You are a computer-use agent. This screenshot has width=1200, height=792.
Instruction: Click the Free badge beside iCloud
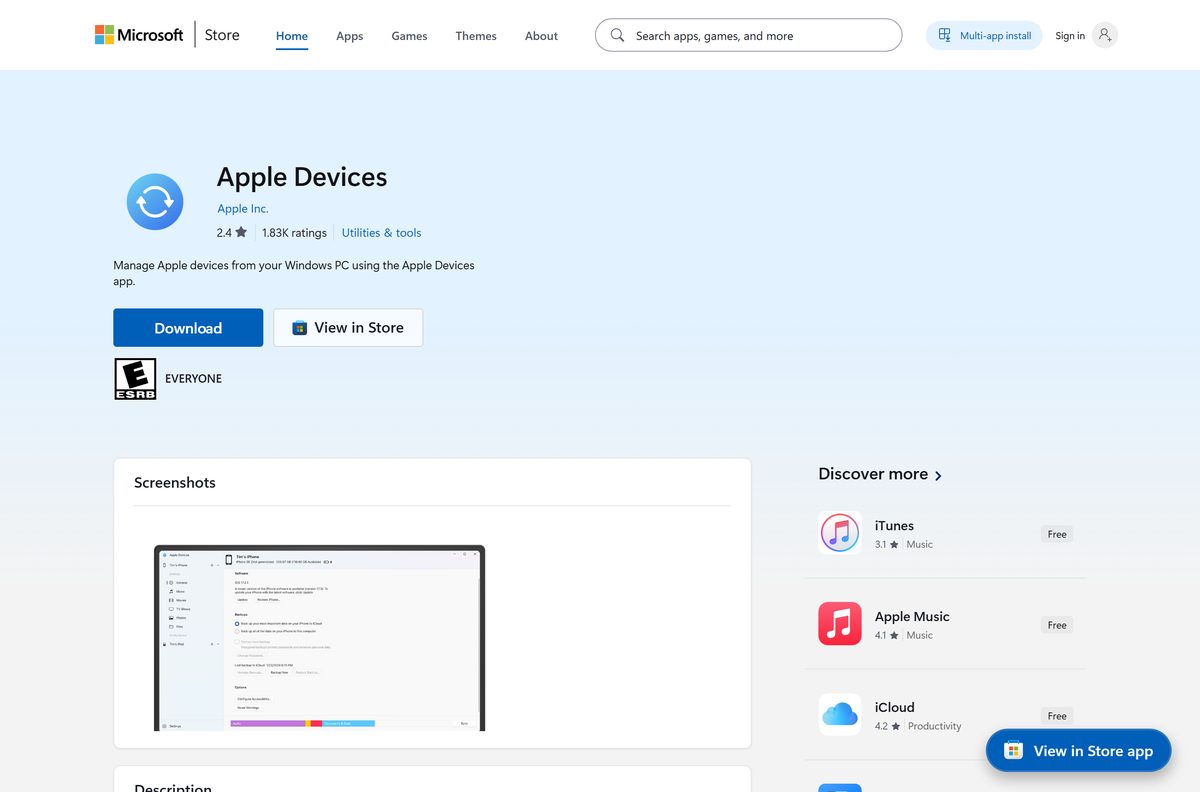pos(1057,716)
